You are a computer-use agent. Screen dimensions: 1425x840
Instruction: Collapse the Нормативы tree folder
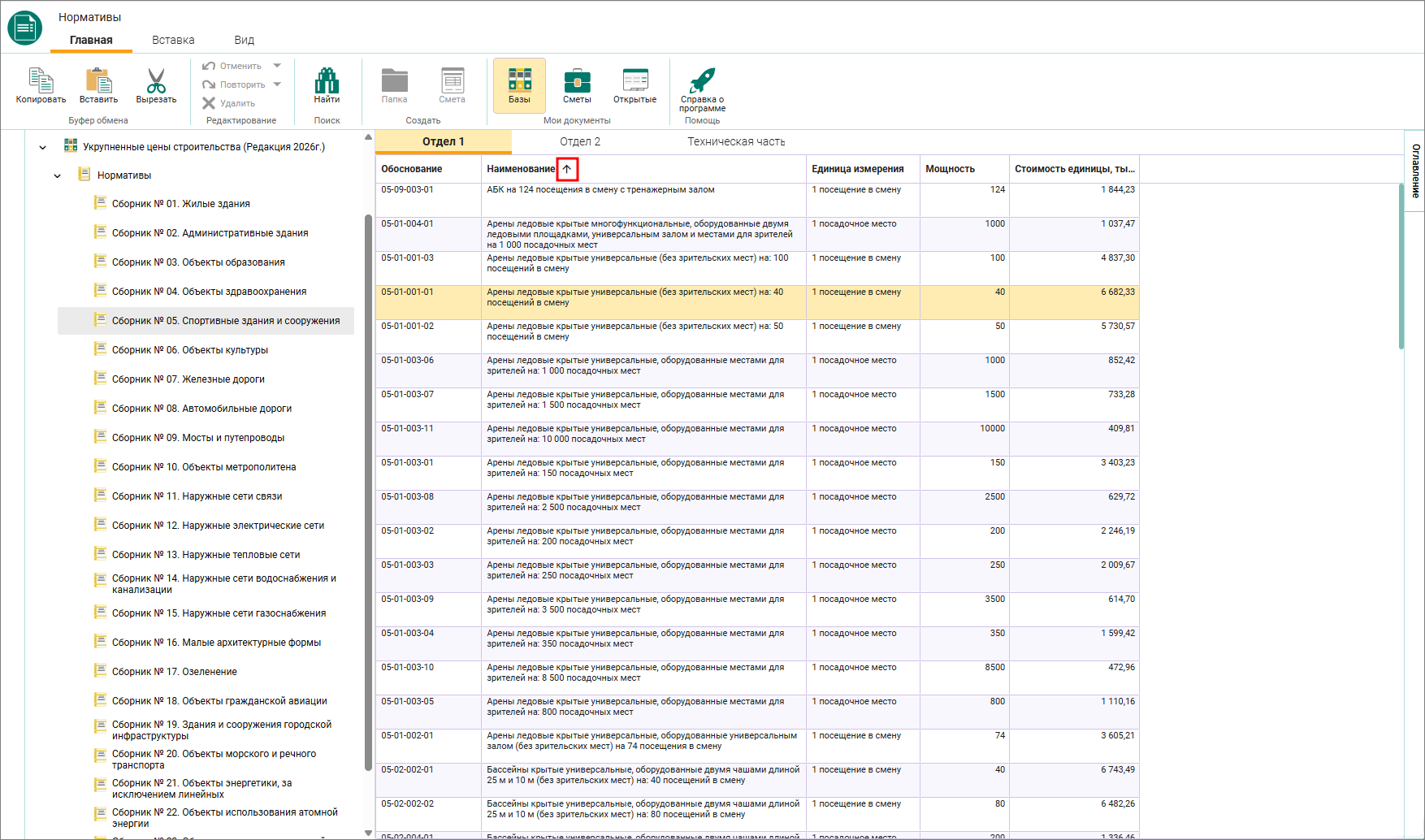click(x=57, y=176)
